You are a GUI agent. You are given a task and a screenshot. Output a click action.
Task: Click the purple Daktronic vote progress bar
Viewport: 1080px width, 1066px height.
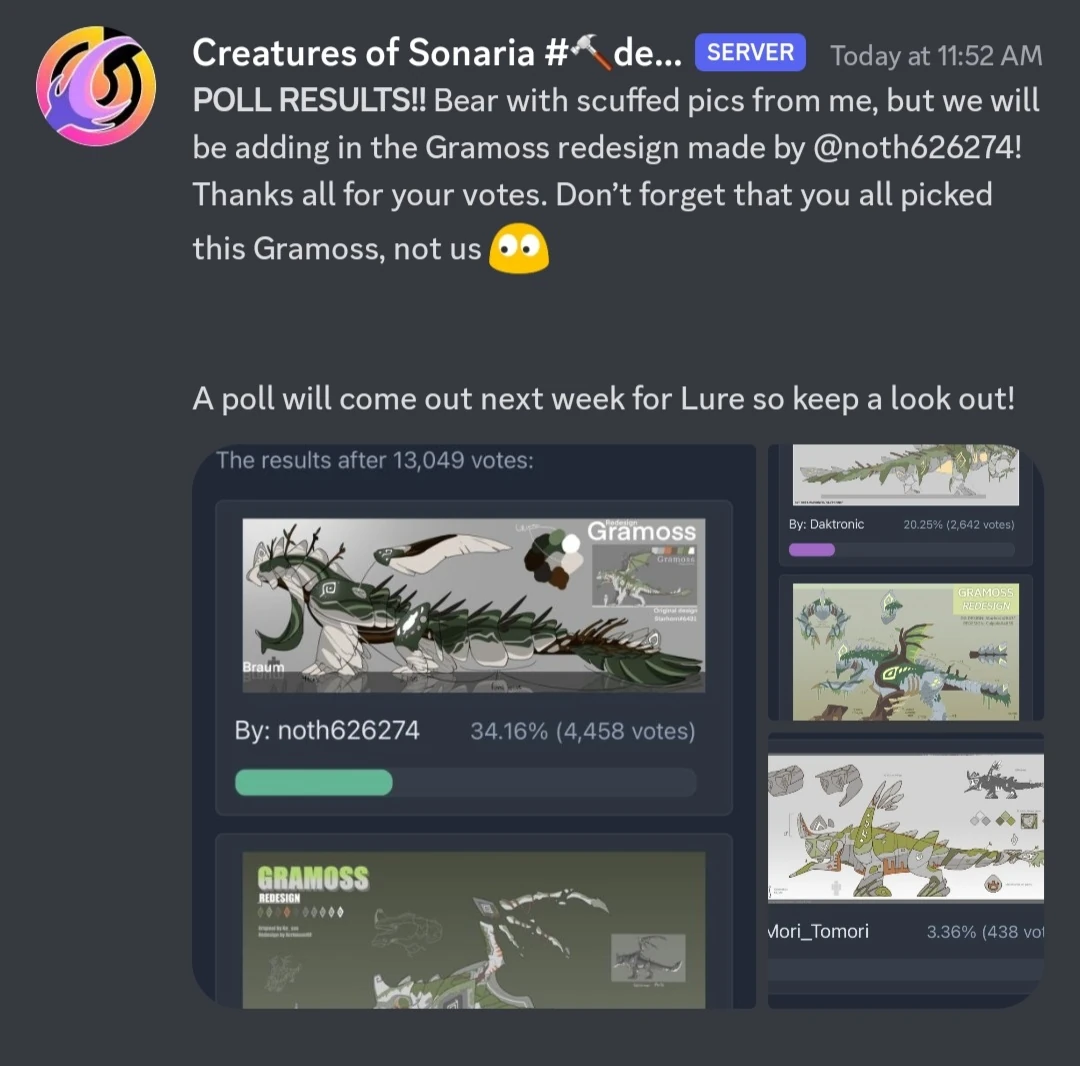[x=811, y=550]
